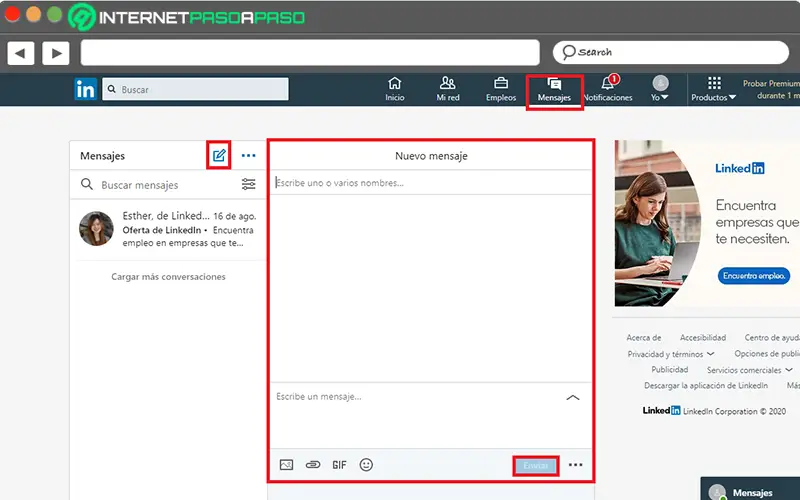The height and width of the screenshot is (500, 800).
Task: Open Opciones de publicidad footer link
Action: click(767, 354)
